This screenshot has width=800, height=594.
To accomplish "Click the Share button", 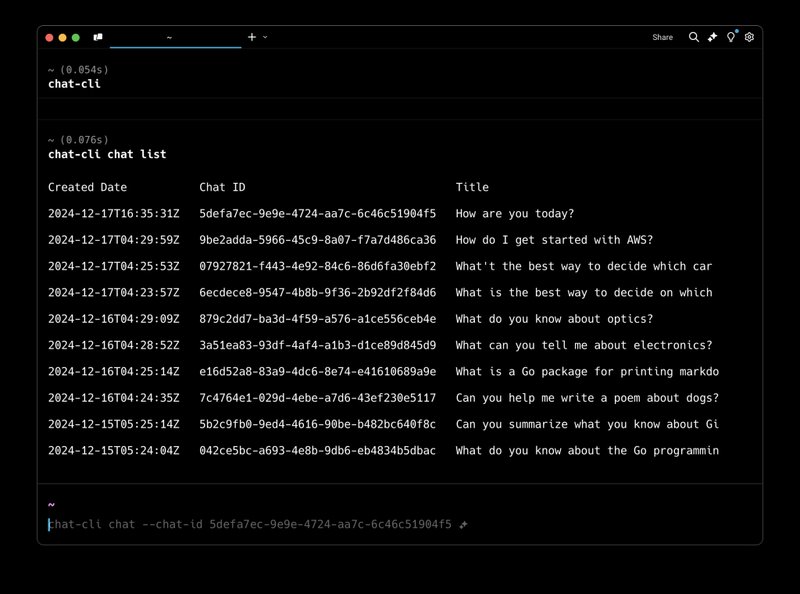I will point(662,37).
